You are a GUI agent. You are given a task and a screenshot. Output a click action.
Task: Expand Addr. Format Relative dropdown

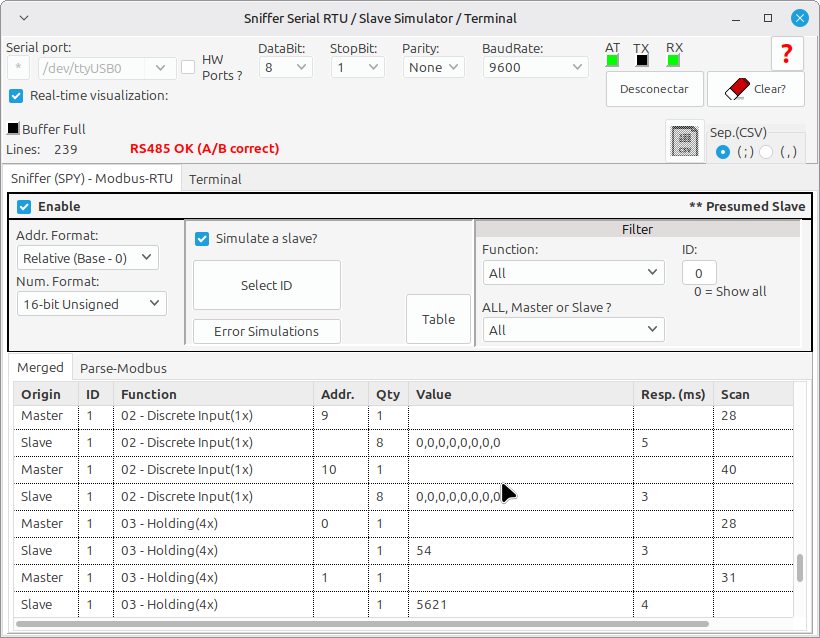[88, 258]
